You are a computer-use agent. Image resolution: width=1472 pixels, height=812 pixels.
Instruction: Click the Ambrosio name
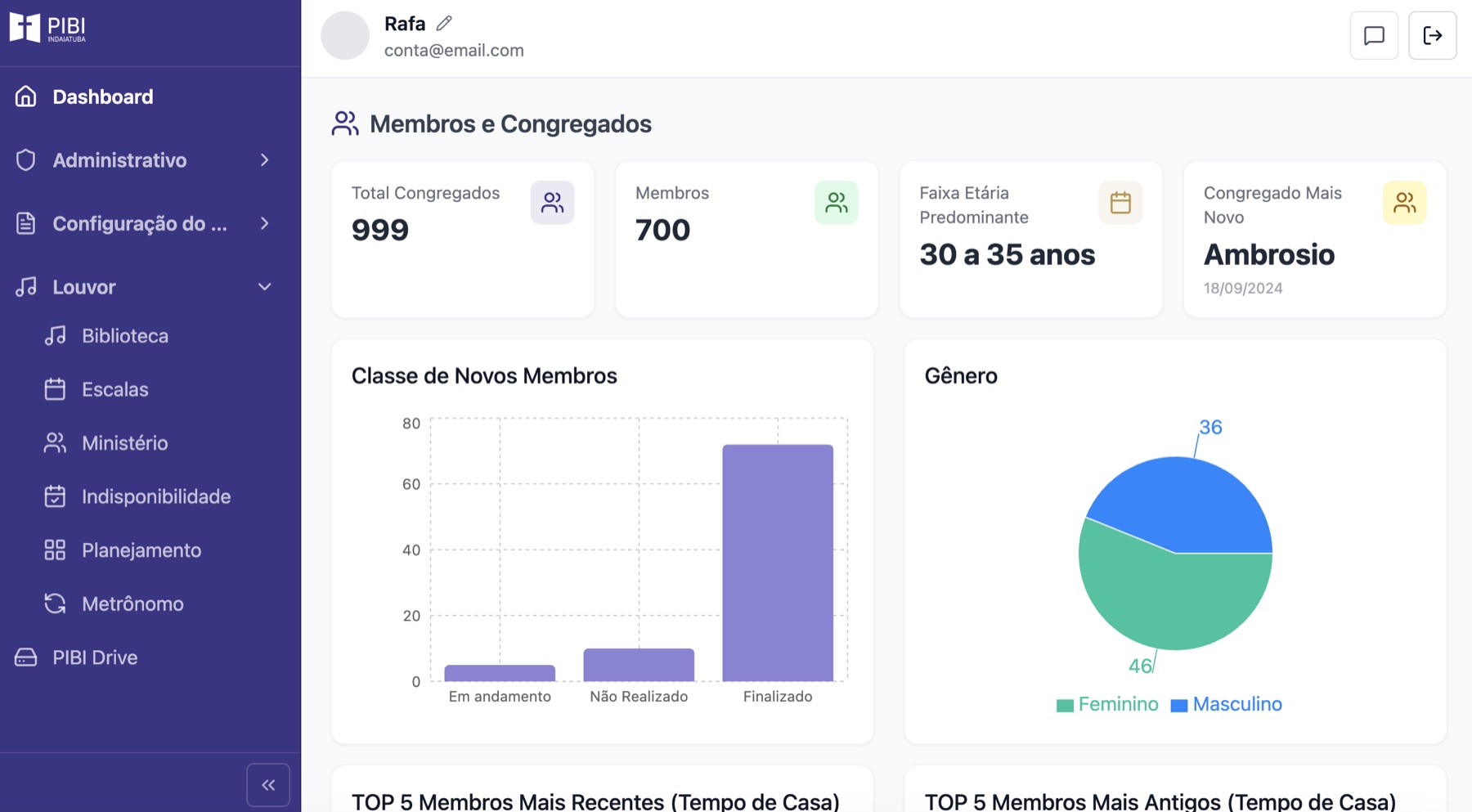pyautogui.click(x=1269, y=254)
